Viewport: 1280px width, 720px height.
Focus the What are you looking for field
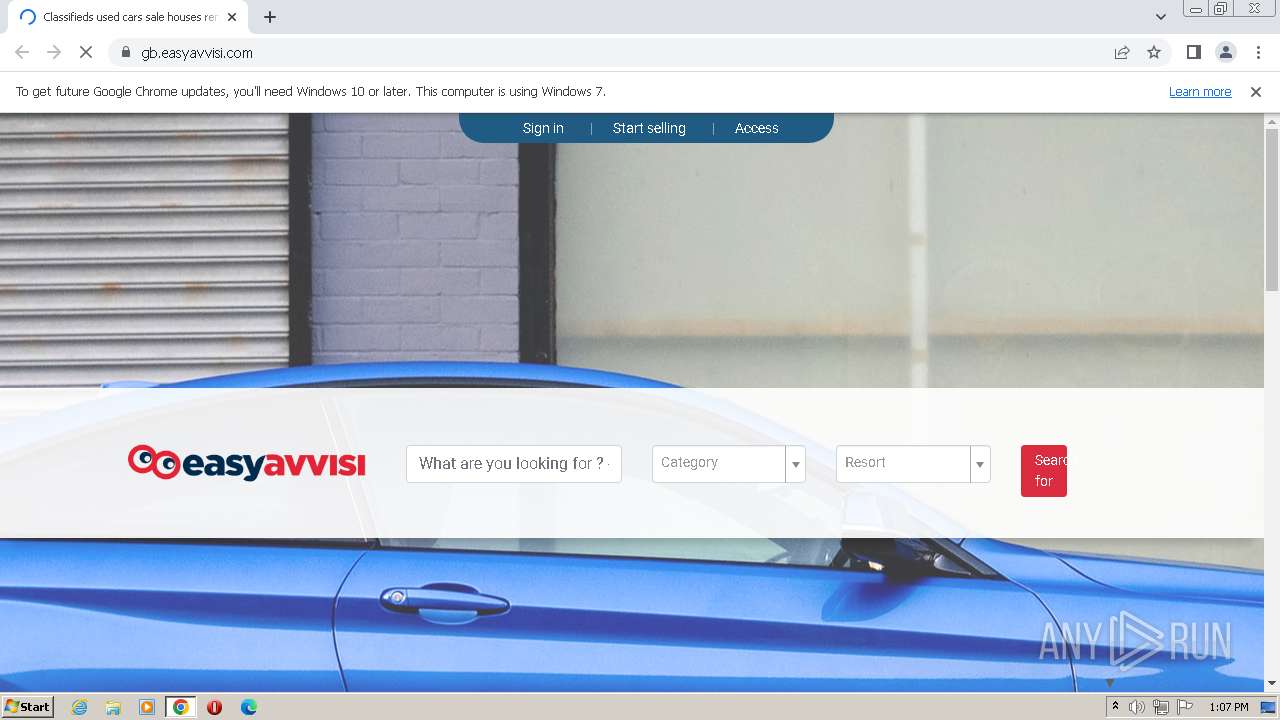(x=514, y=464)
